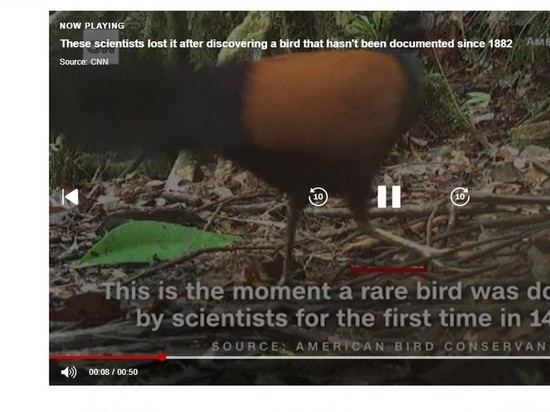Click the played red portion of the timeline
Viewport: 550px width, 412px height.
(103, 357)
